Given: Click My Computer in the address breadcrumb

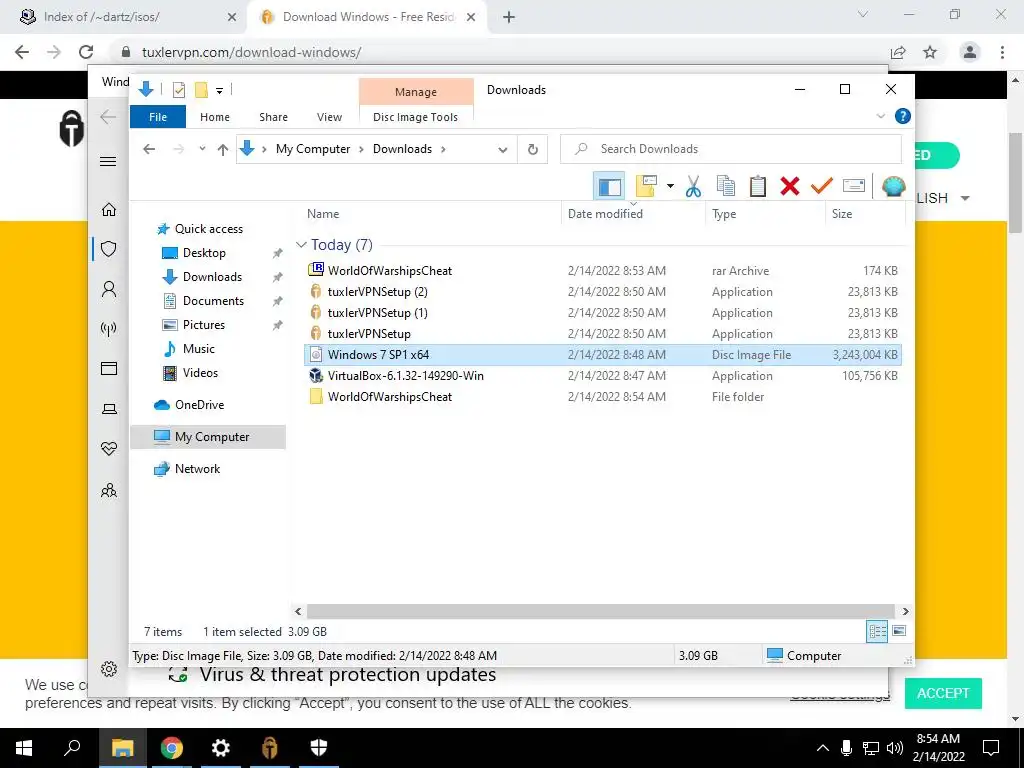Looking at the screenshot, I should click(x=313, y=149).
